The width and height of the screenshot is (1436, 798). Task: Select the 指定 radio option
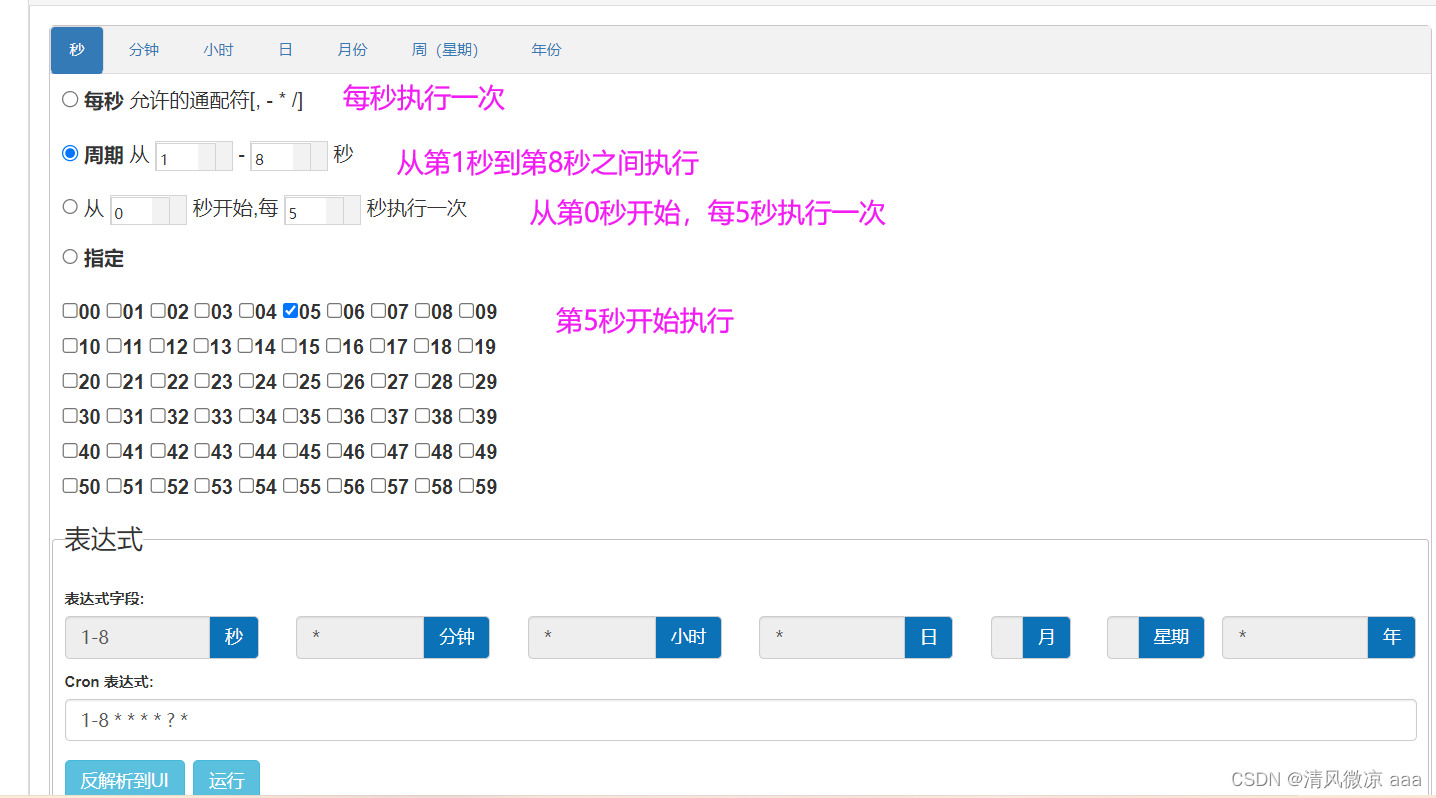(x=70, y=257)
